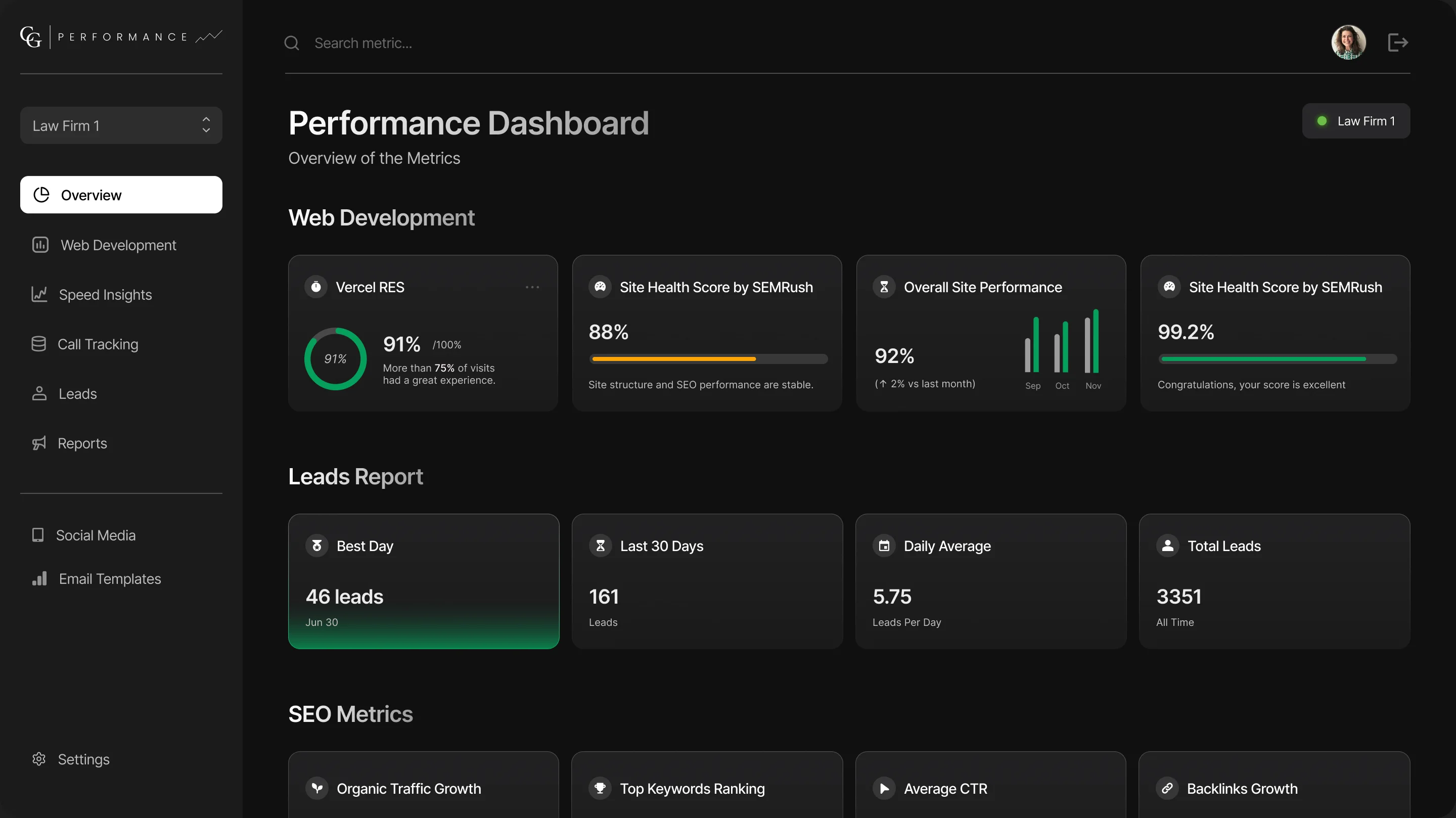
Task: Click the logout icon in the header
Action: (x=1398, y=42)
